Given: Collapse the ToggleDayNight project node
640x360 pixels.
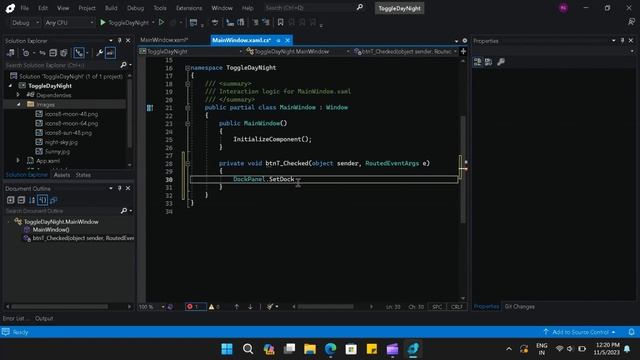Looking at the screenshot, I should point(10,86).
